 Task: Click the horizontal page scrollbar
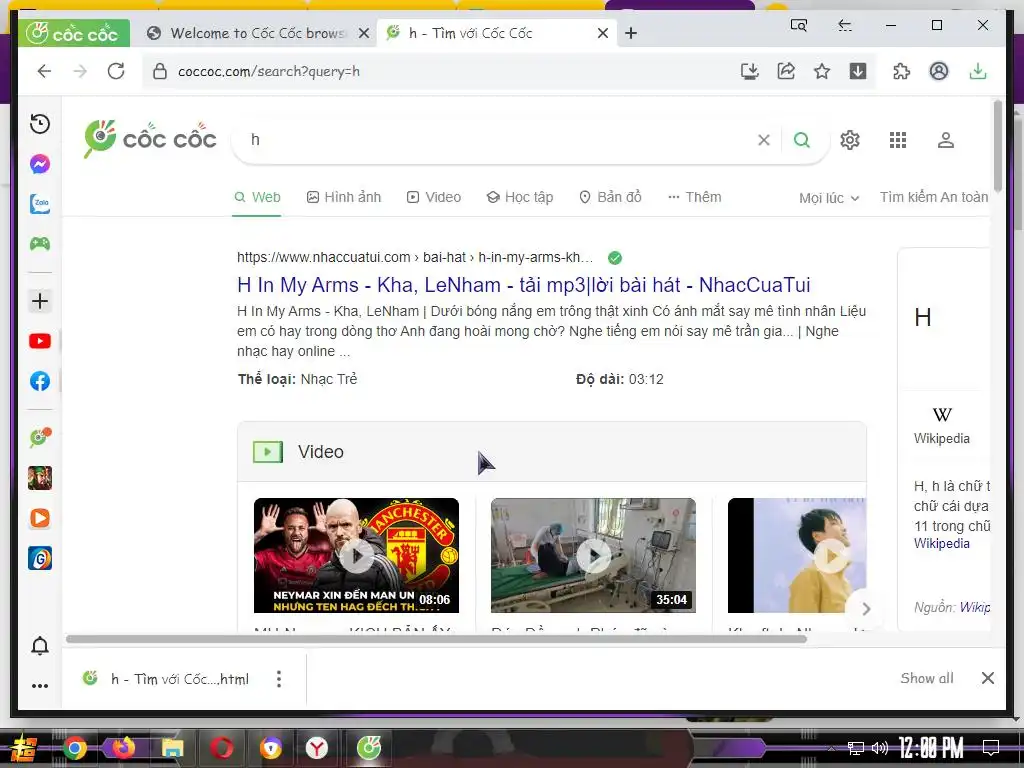(436, 639)
